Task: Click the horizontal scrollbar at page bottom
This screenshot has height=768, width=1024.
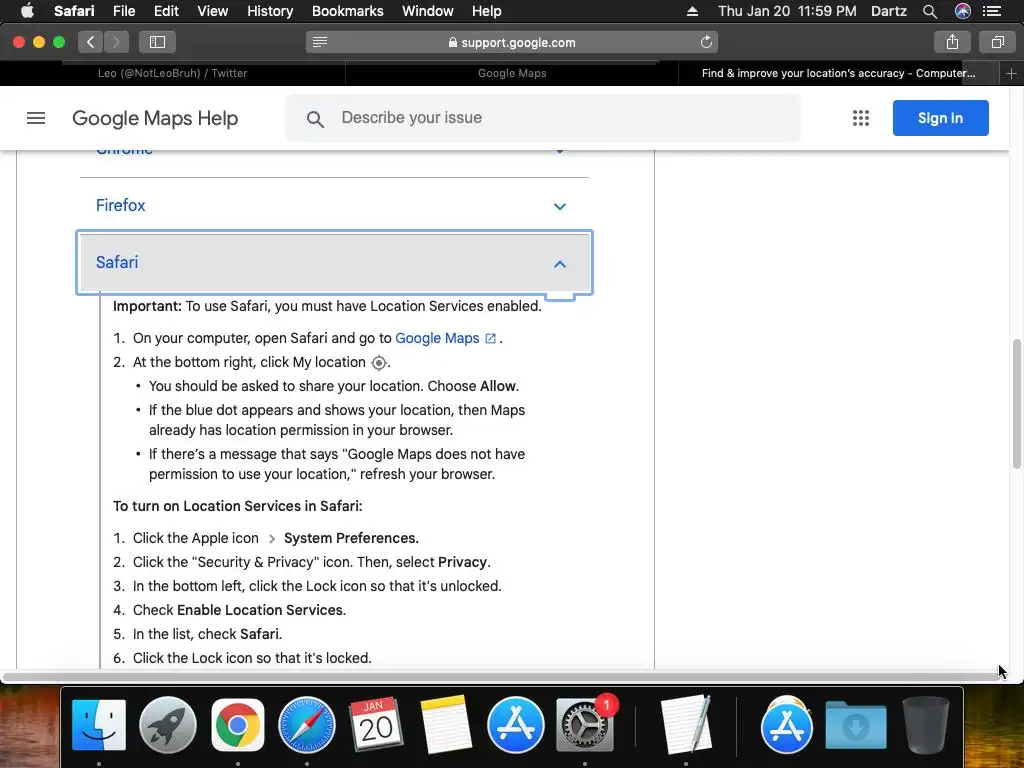Action: [x=500, y=677]
